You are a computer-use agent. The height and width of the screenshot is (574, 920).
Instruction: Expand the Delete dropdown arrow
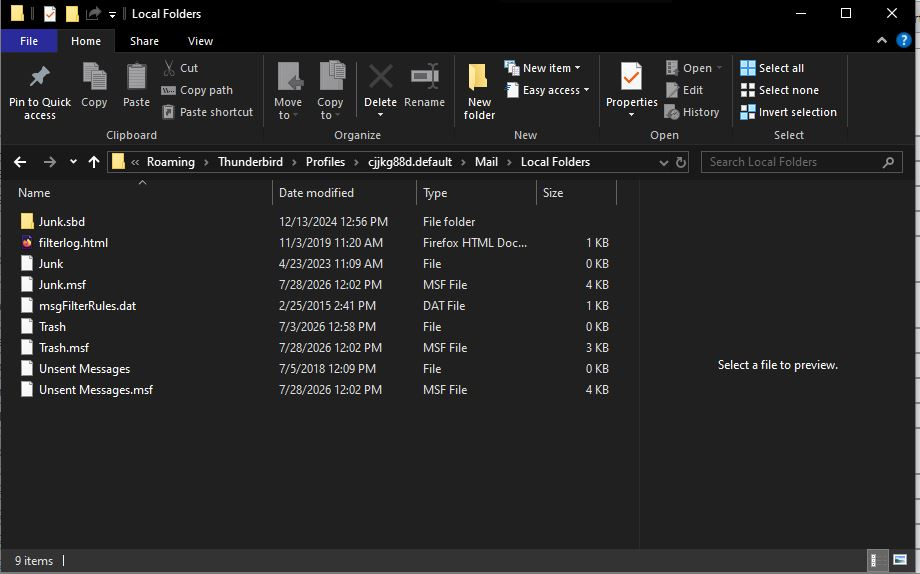pos(380,115)
